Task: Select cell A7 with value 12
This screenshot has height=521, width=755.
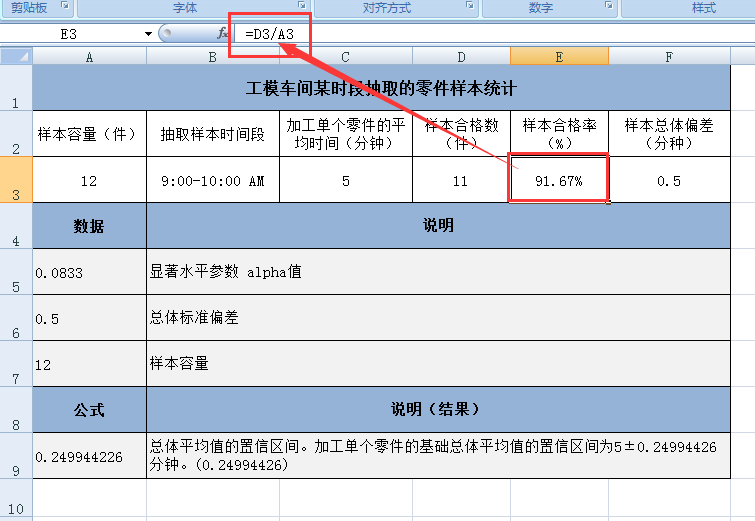Action: 90,364
